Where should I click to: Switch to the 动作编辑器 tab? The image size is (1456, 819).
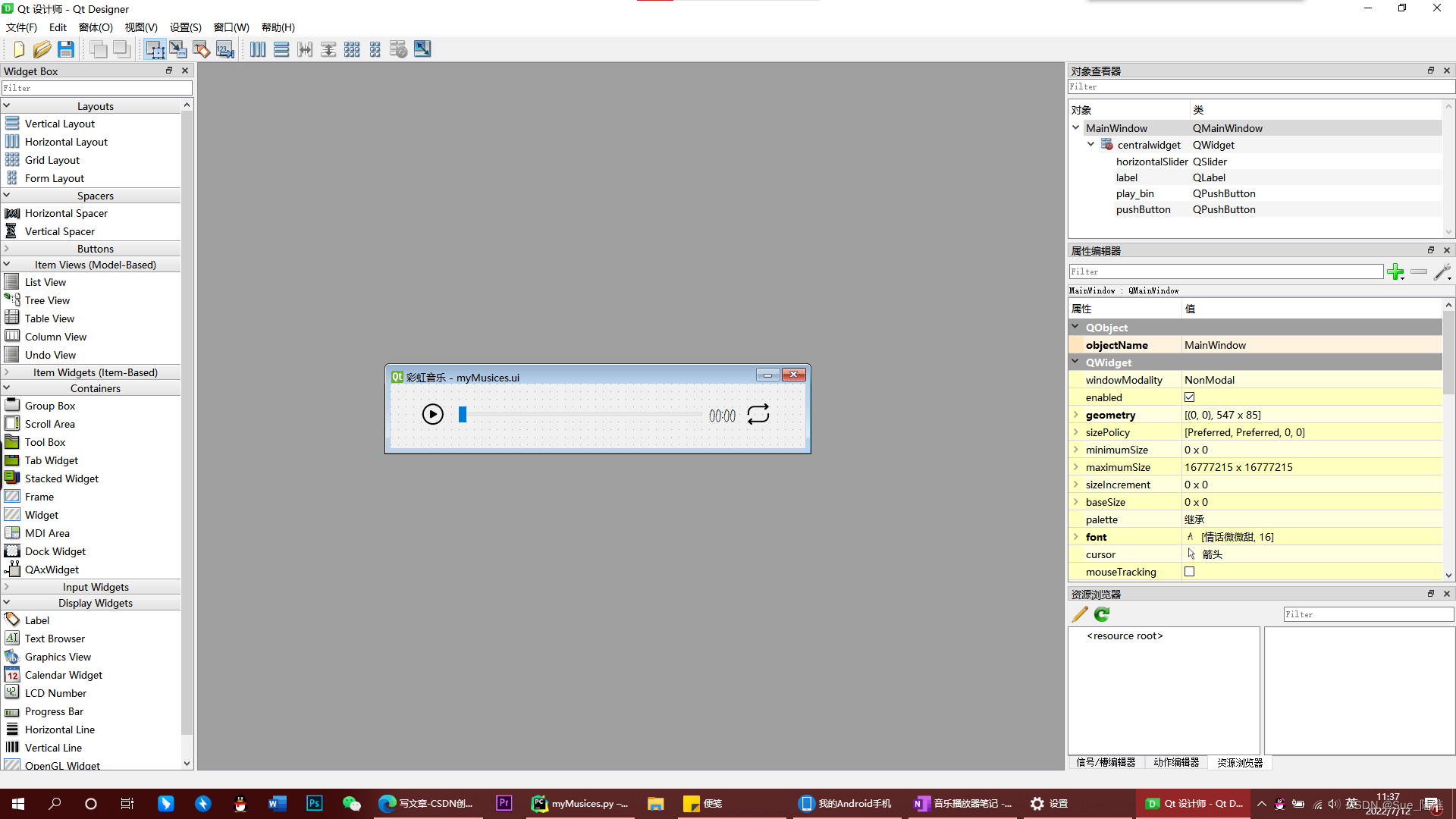[x=1176, y=762]
